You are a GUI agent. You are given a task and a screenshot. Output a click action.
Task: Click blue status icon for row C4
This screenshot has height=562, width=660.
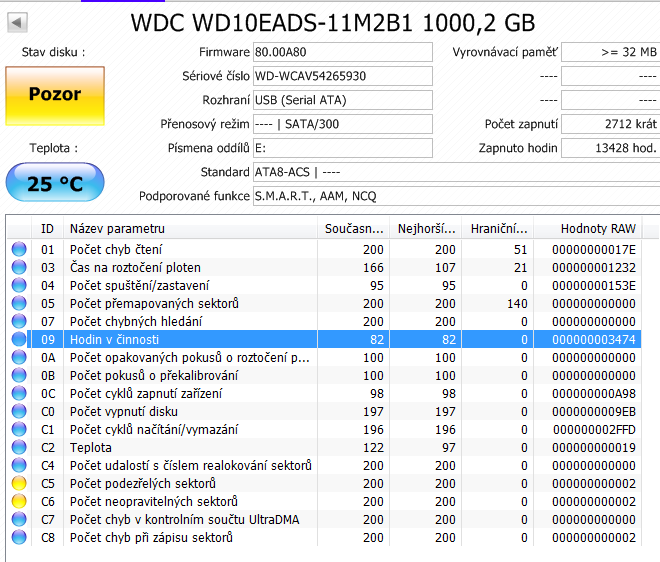click(x=19, y=465)
